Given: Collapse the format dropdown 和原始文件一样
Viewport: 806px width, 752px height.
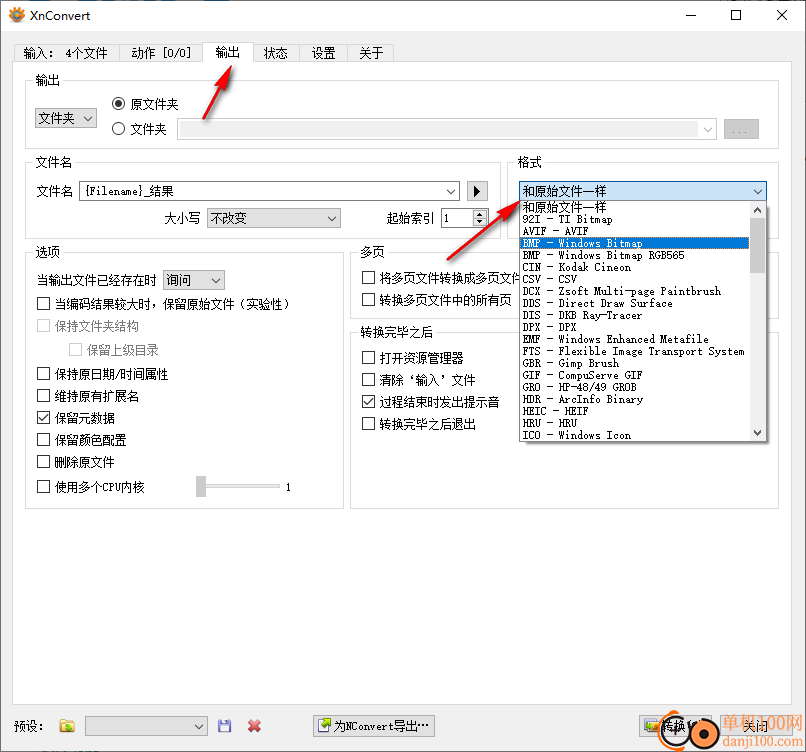Looking at the screenshot, I should [643, 191].
